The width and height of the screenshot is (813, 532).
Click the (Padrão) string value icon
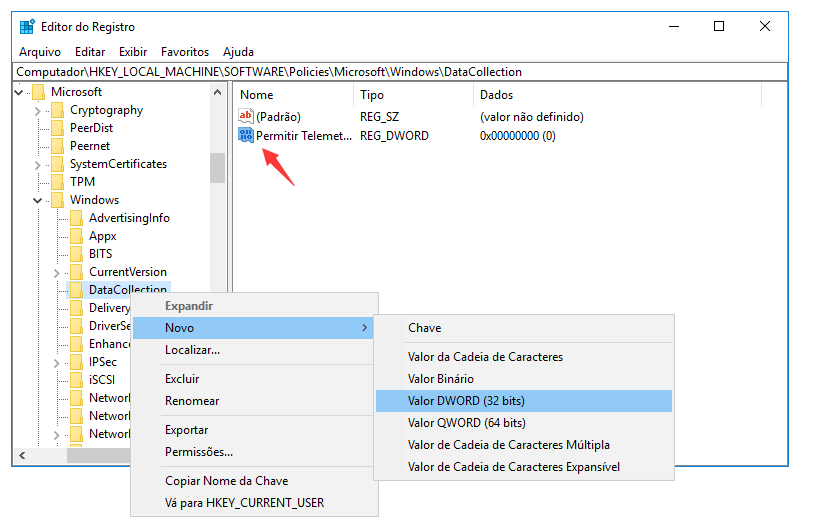point(246,117)
